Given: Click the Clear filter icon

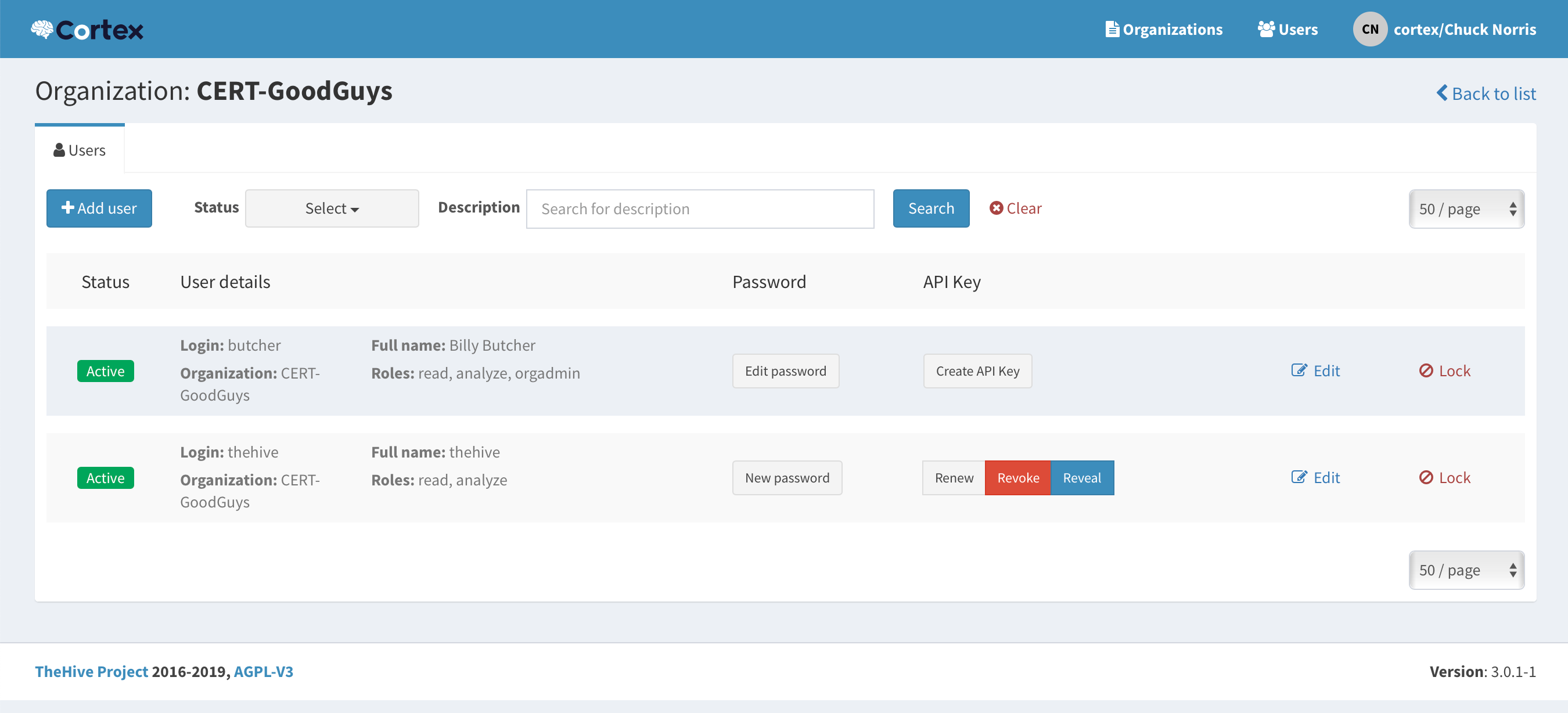Looking at the screenshot, I should 997,208.
